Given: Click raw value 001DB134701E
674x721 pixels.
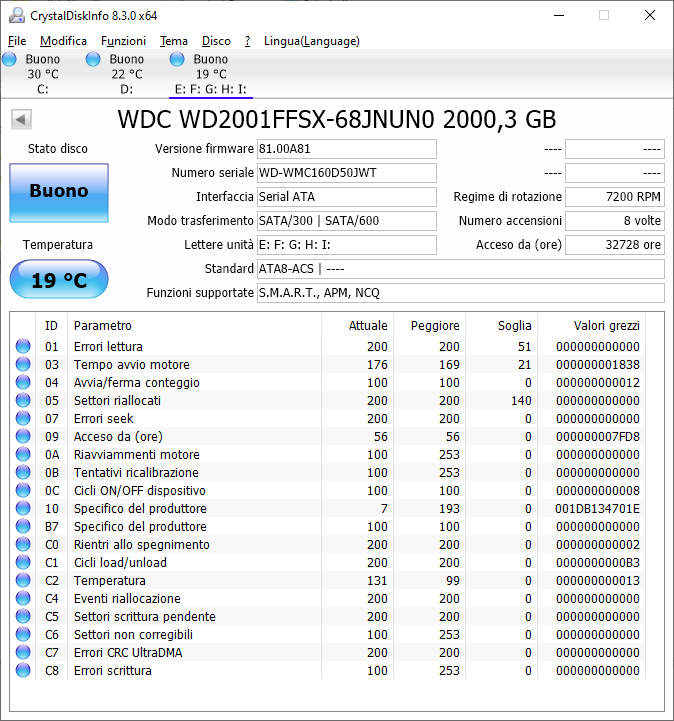Looking at the screenshot, I should click(x=597, y=509).
